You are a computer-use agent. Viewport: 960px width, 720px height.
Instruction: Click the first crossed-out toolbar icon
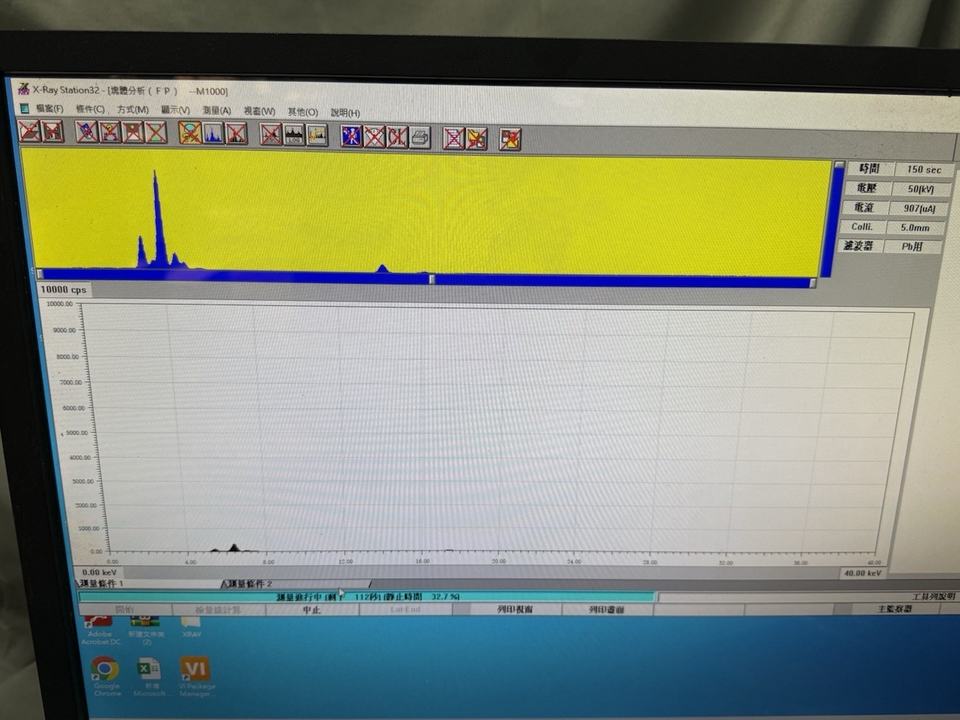click(29, 132)
